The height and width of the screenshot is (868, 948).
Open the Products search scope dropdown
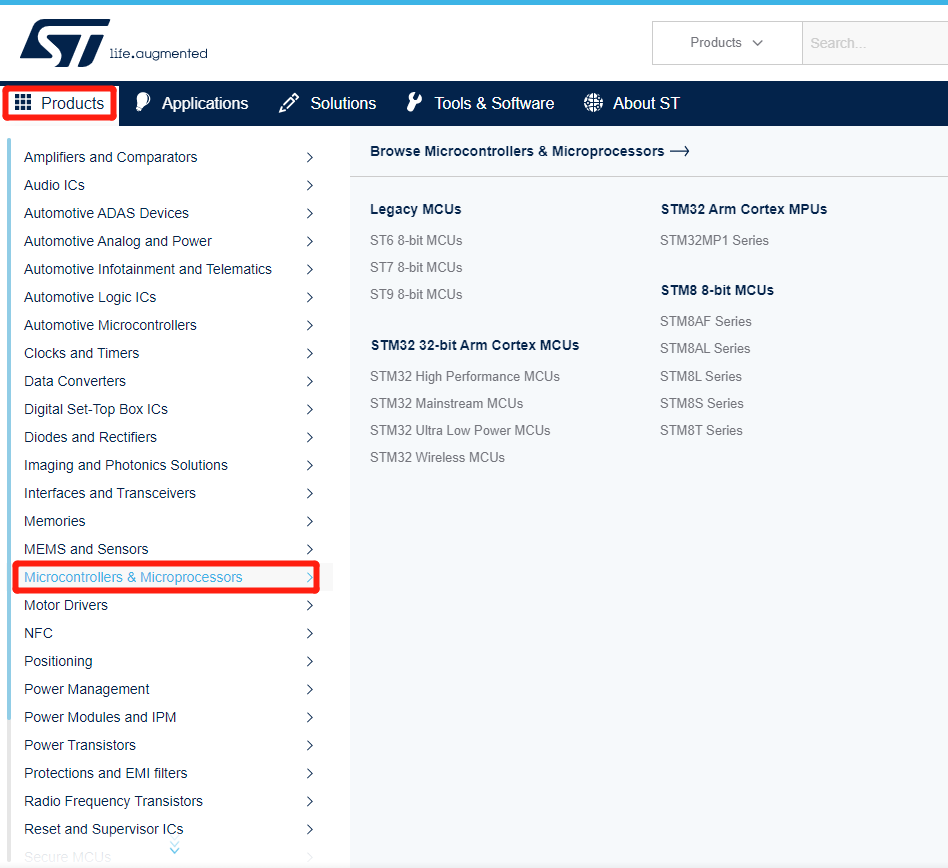pos(727,43)
